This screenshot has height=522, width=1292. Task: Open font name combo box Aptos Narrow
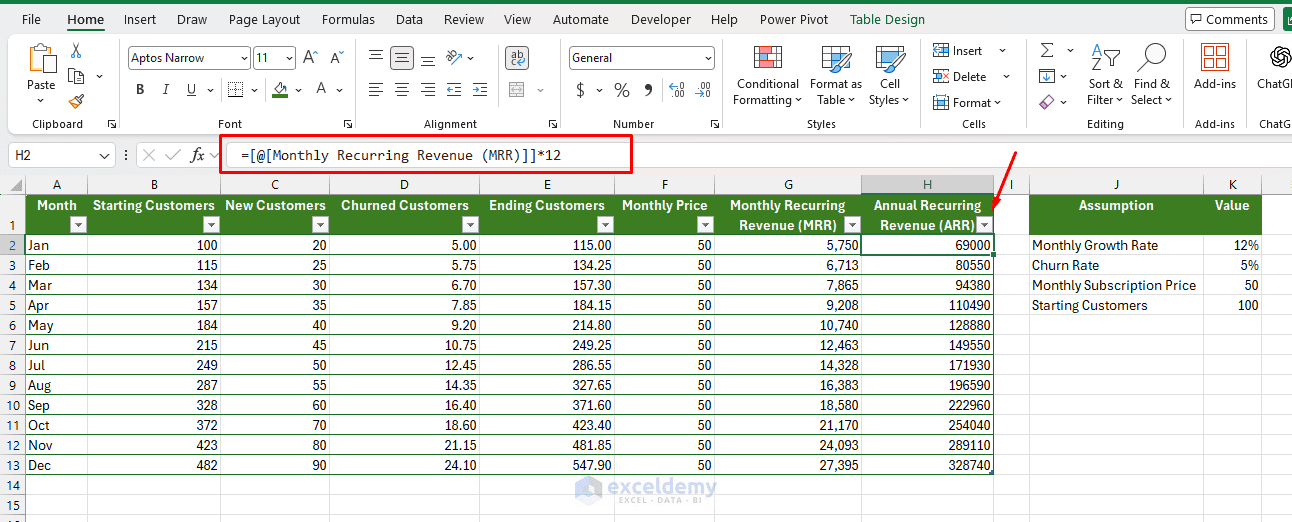click(x=188, y=58)
